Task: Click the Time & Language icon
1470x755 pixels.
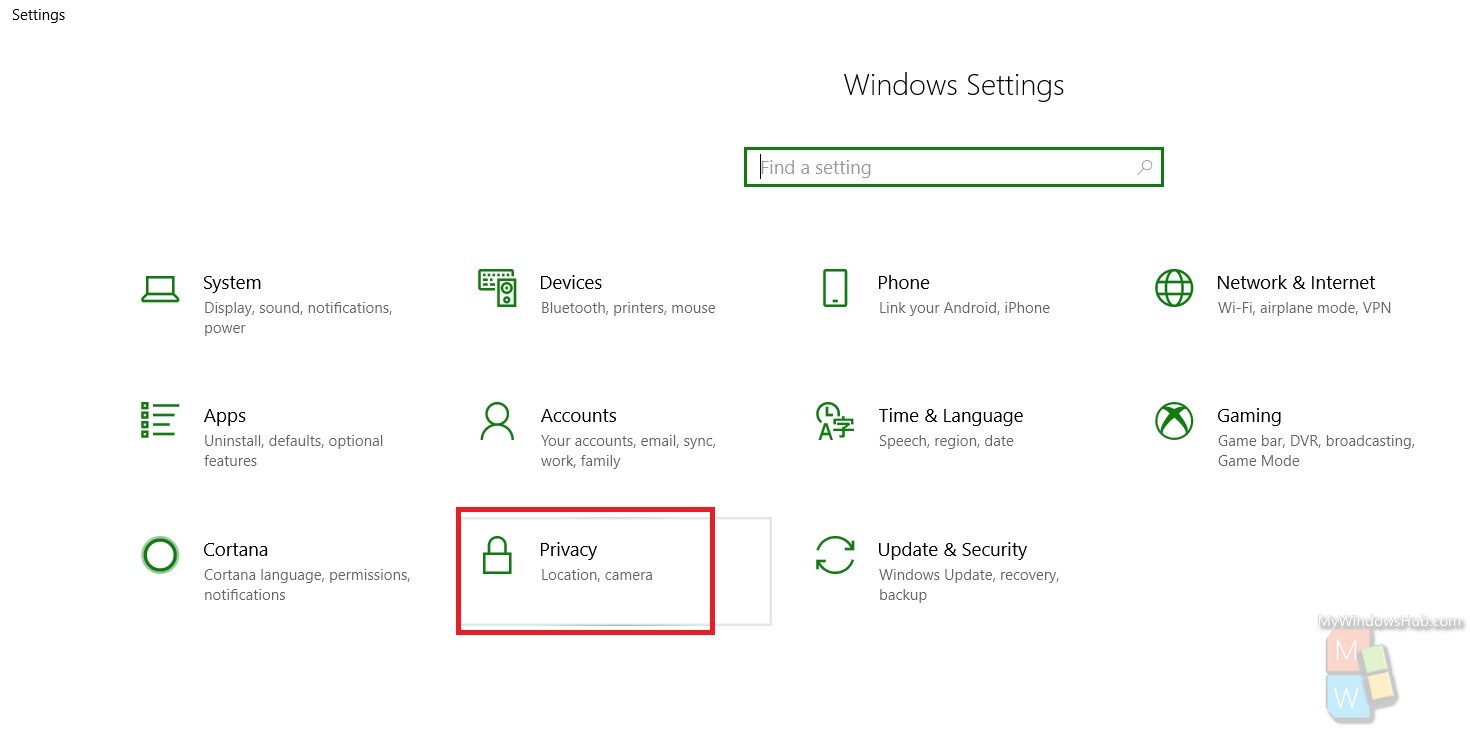Action: coord(835,421)
